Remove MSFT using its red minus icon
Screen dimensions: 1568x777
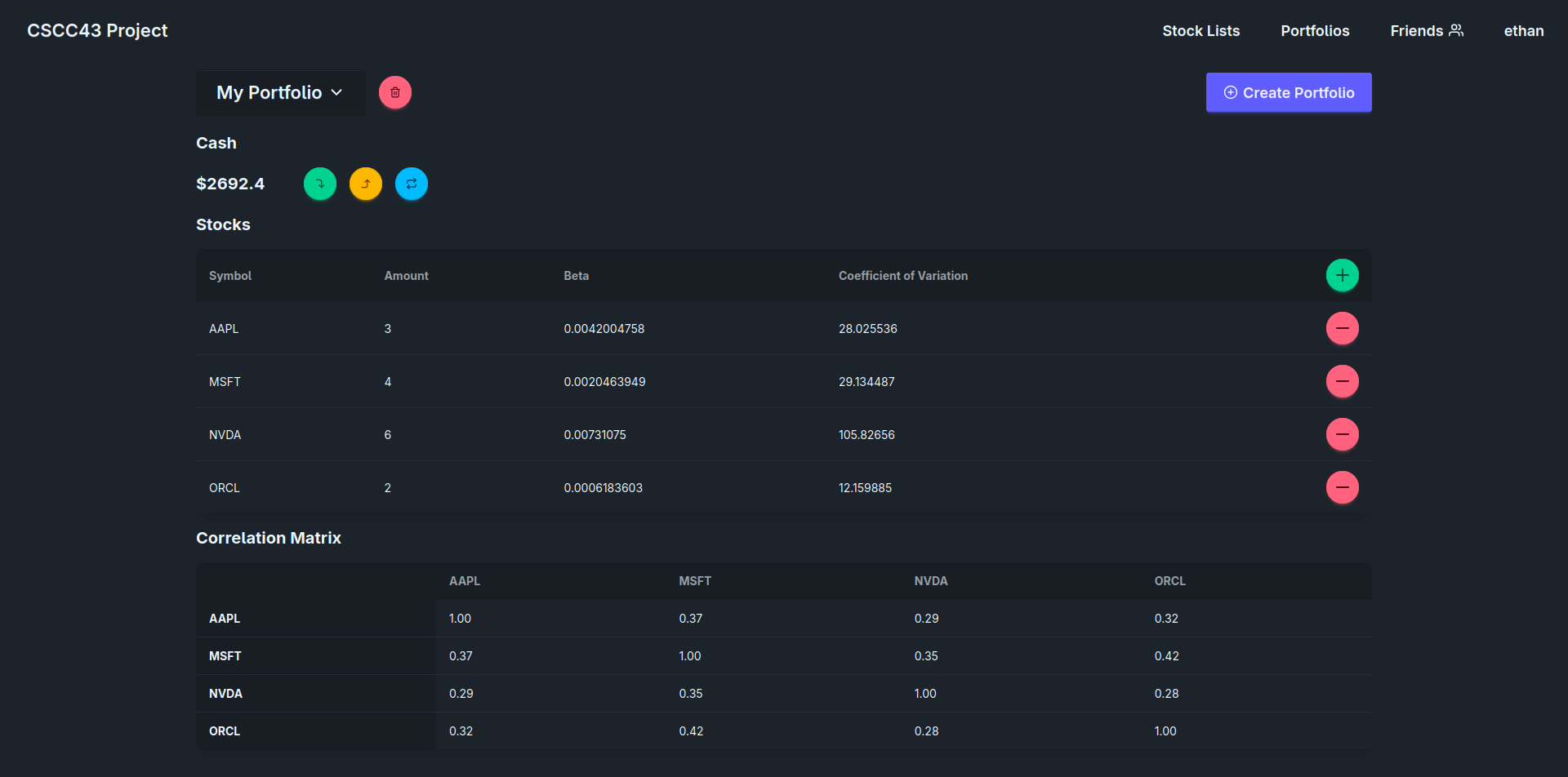point(1342,381)
